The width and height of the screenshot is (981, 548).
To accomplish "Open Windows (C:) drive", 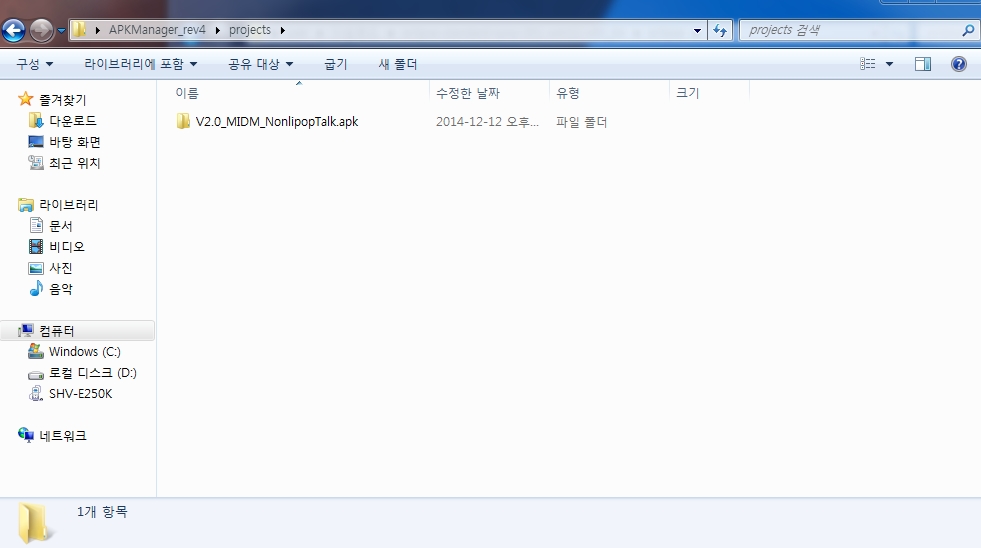I will point(84,352).
